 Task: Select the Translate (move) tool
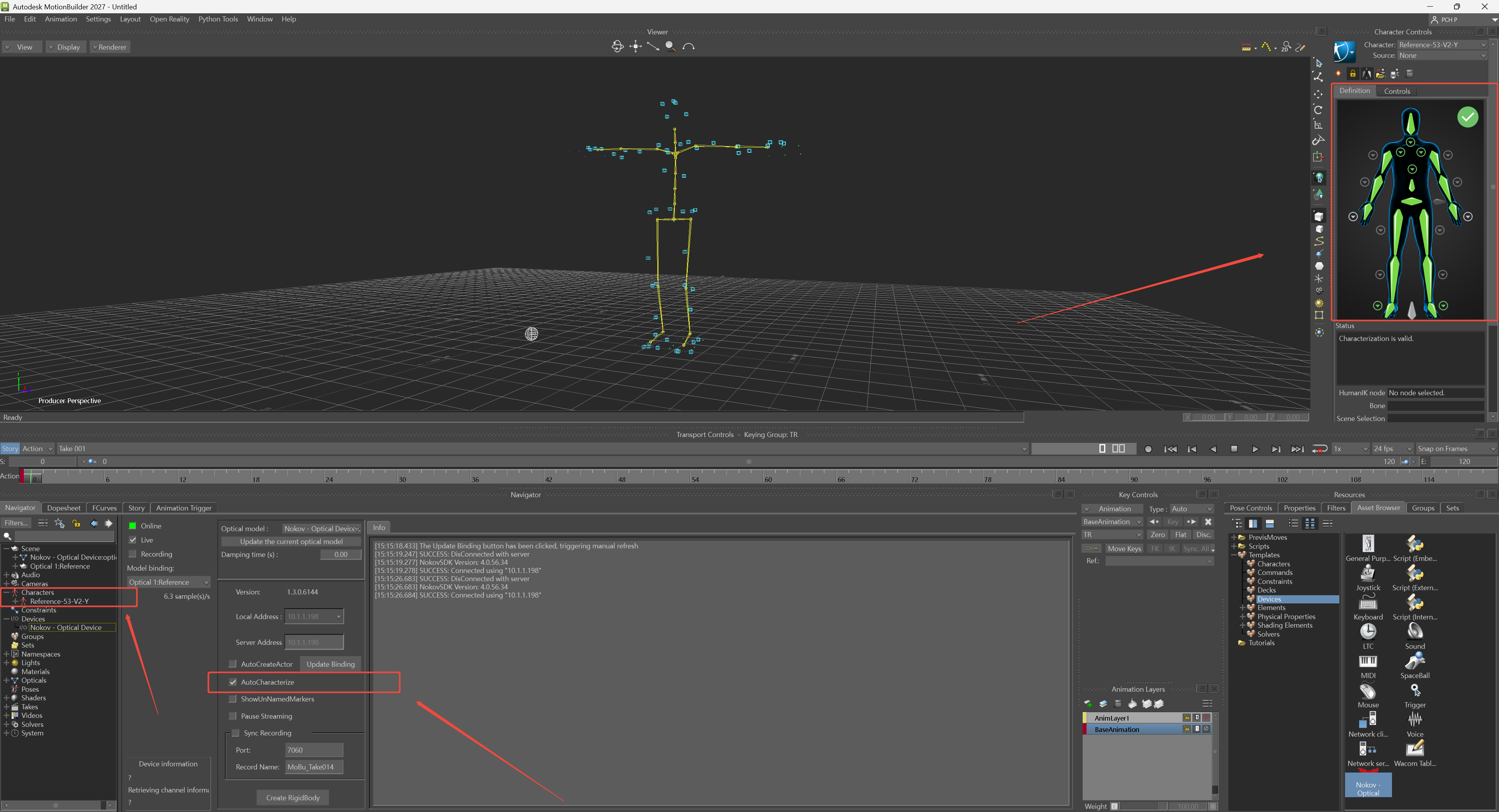[1318, 94]
